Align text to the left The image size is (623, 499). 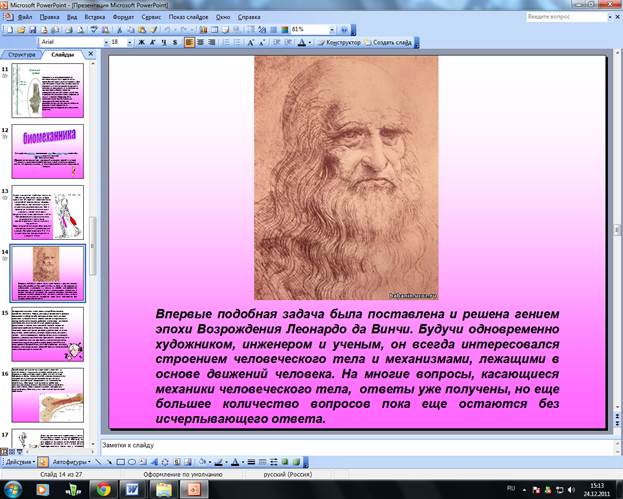189,43
